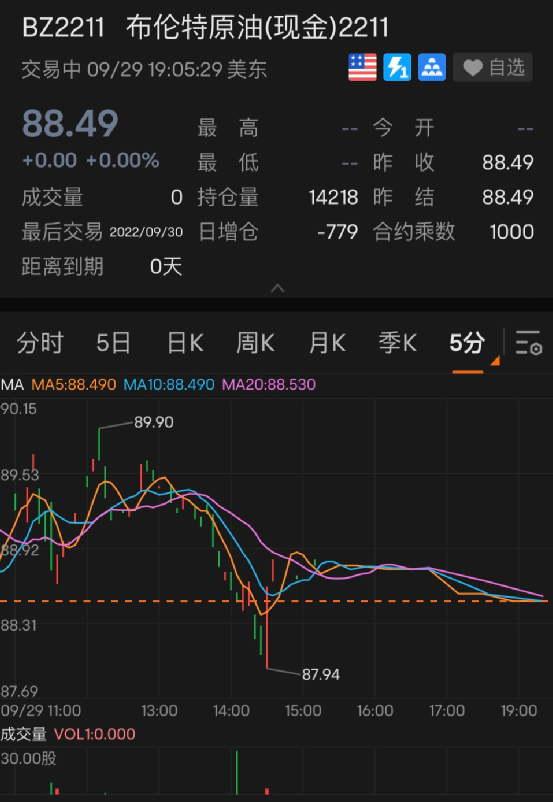Screen dimensions: 553x802
Task: Tap MA5:88.490 indicator value
Action: pos(74,384)
